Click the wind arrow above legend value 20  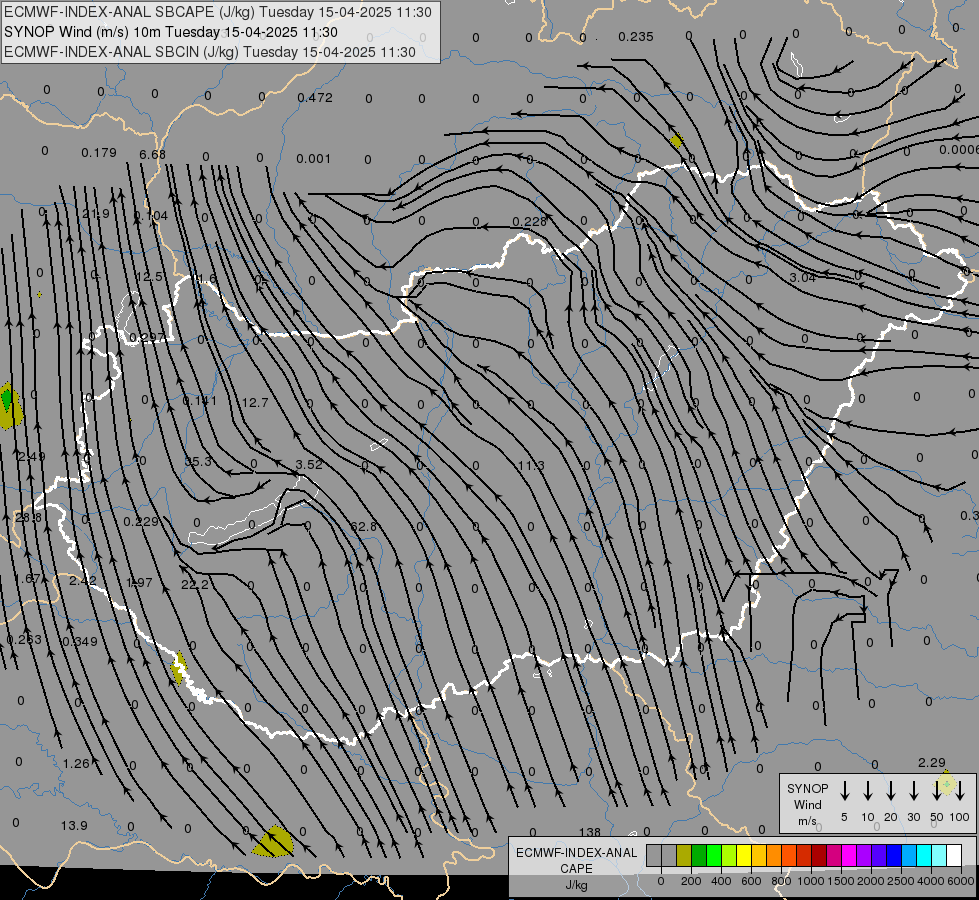pyautogui.click(x=891, y=791)
